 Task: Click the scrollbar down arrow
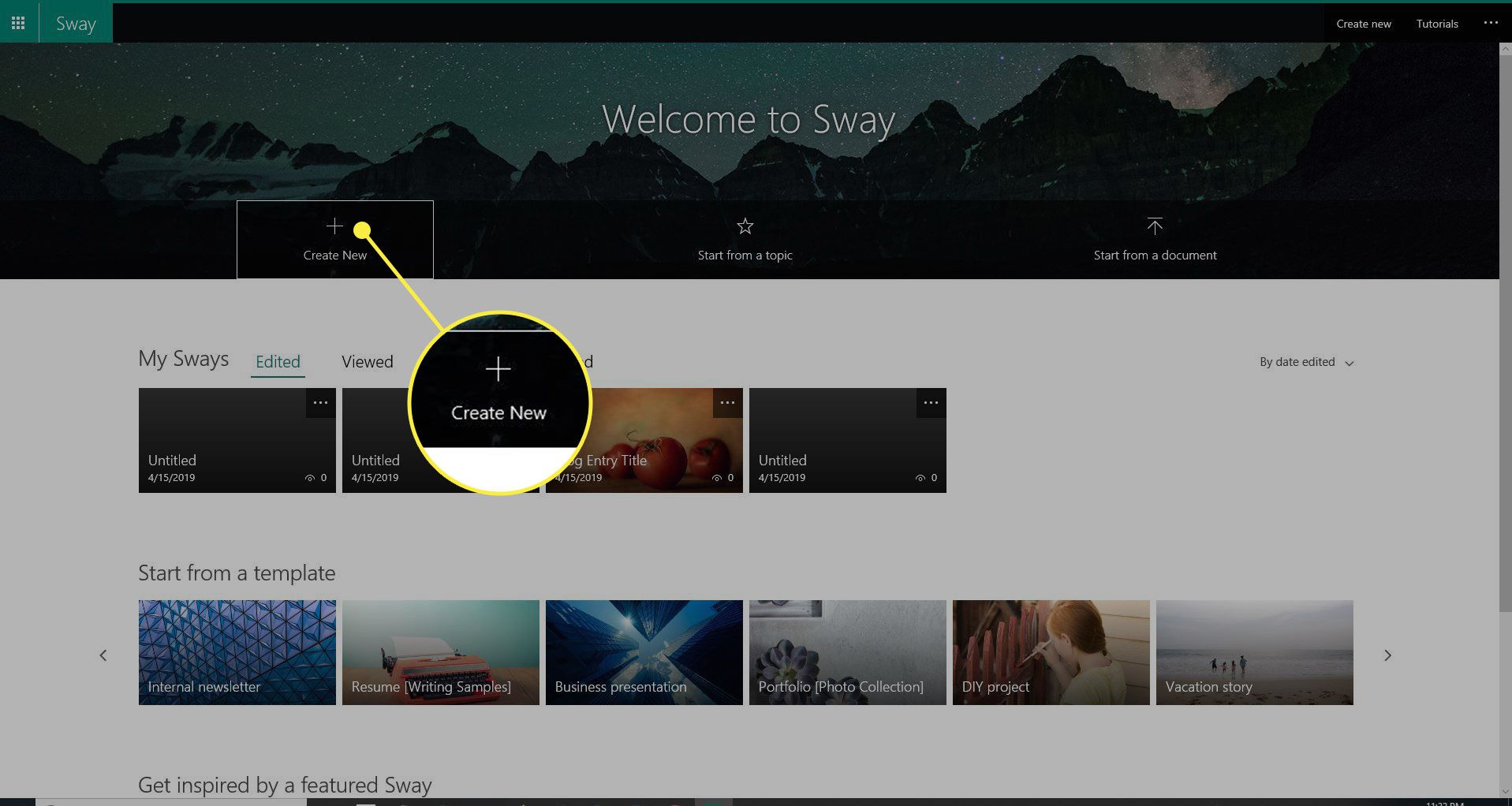tap(1505, 792)
